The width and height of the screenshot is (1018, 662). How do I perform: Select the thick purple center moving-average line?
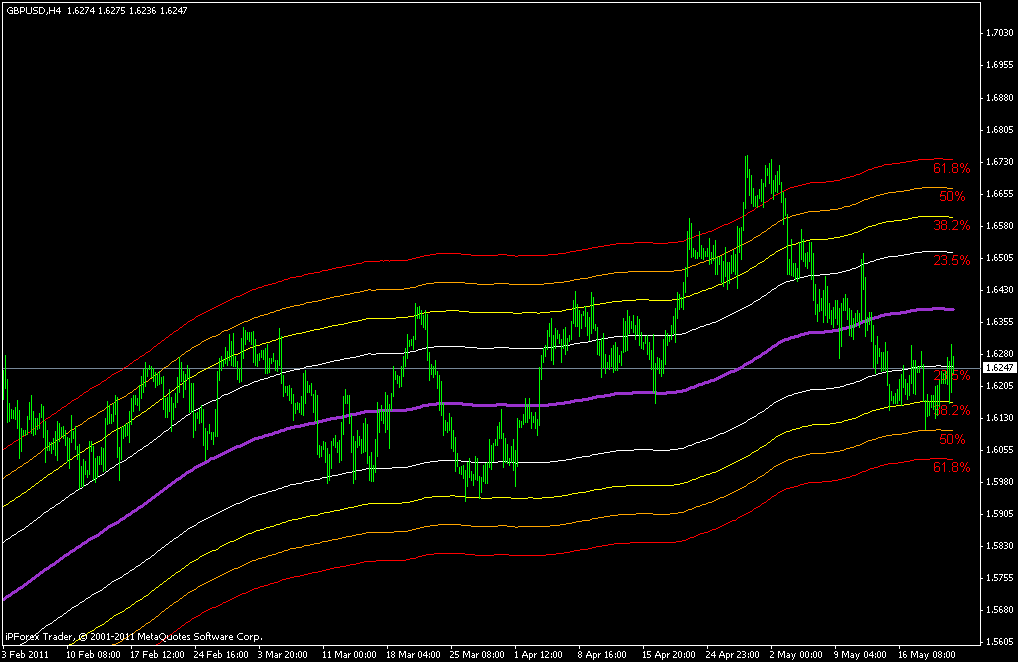[480, 405]
